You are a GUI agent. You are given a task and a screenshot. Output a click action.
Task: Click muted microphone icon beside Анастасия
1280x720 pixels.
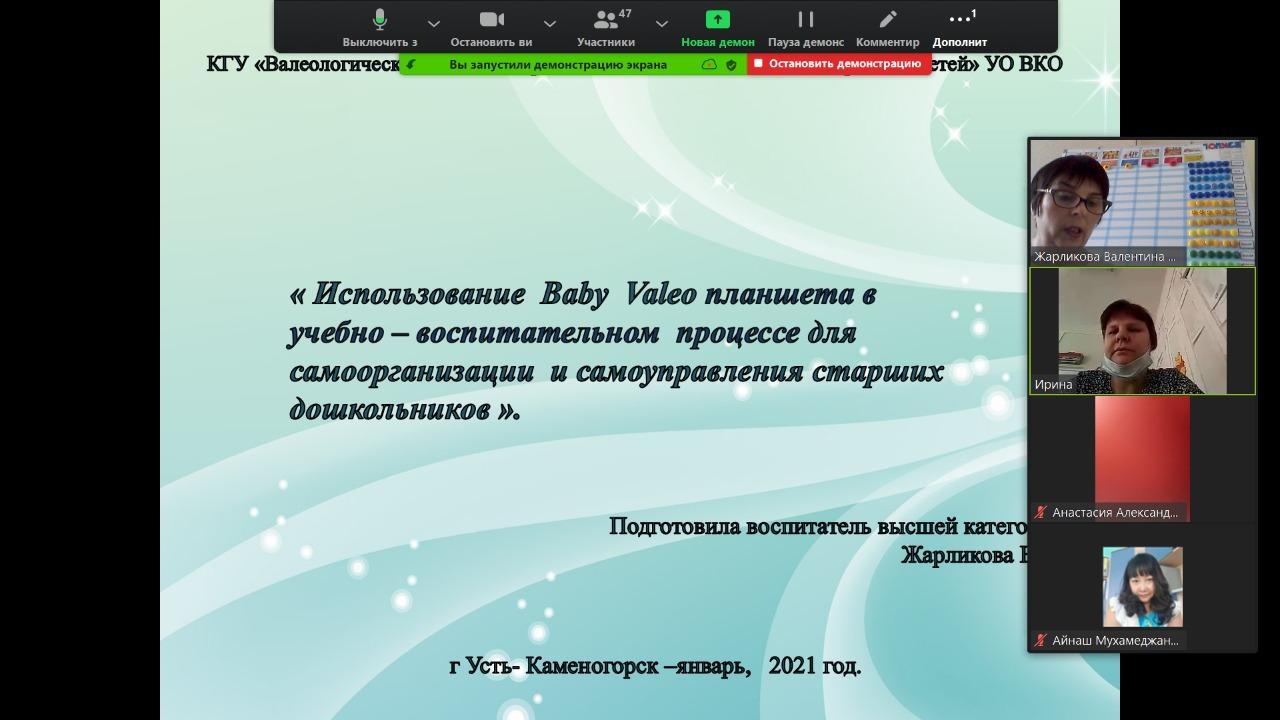coord(1041,512)
